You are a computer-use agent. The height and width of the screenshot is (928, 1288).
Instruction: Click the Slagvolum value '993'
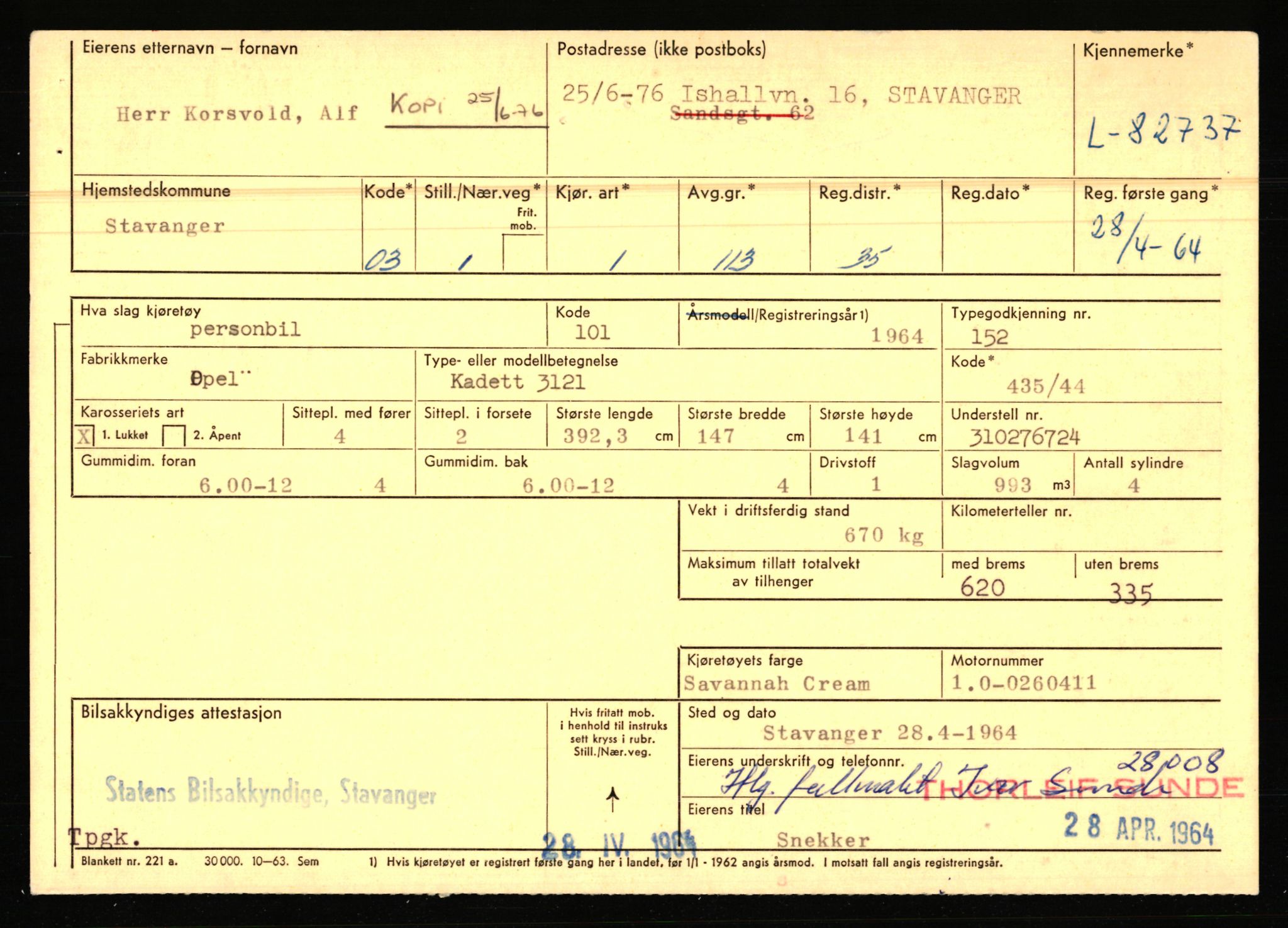[1013, 485]
